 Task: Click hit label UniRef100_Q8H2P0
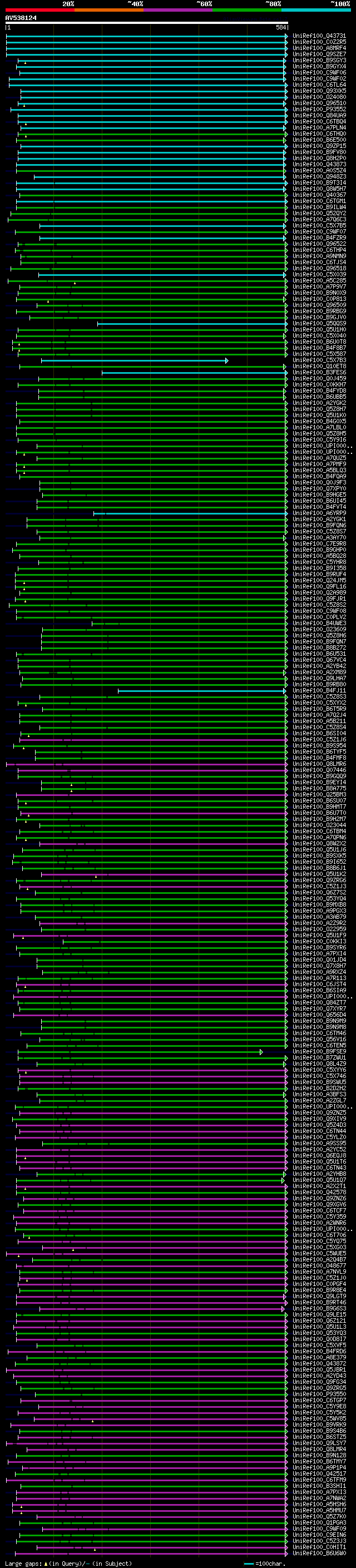tap(319, 159)
